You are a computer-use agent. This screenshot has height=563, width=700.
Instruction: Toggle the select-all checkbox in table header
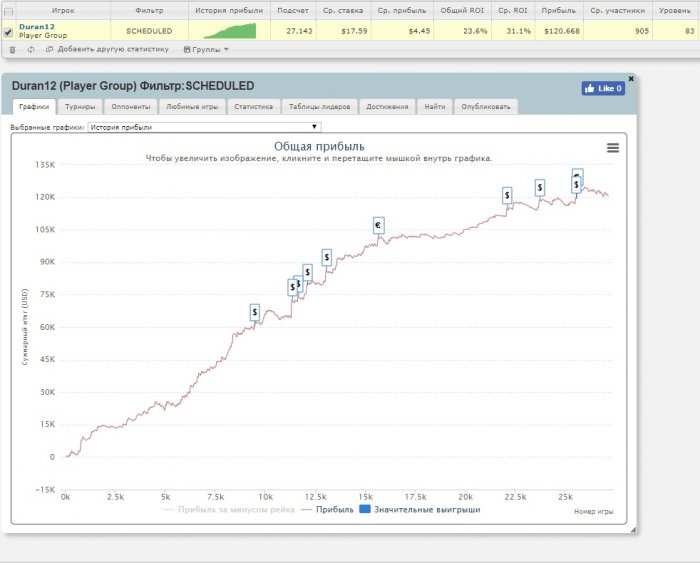9,10
